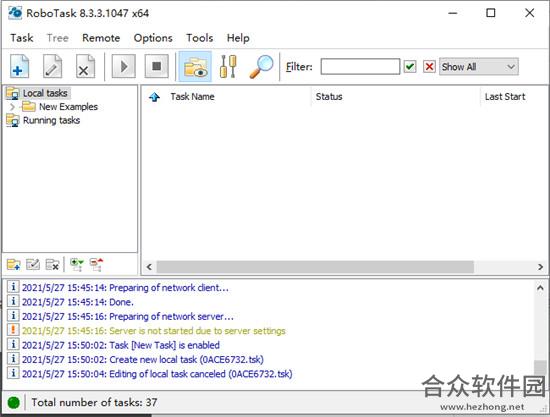Open the Tools menu
This screenshot has width=550, height=417.
200,38
